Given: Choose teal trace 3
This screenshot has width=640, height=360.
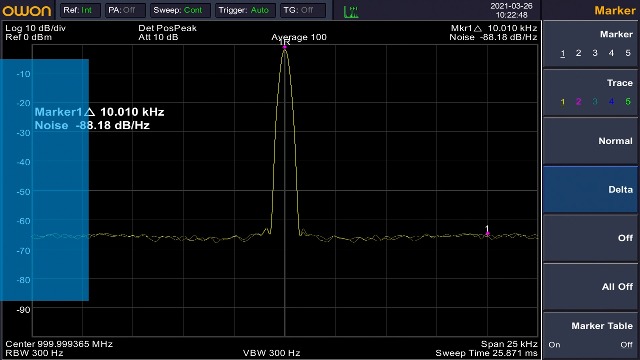Looking at the screenshot, I should tap(595, 102).
